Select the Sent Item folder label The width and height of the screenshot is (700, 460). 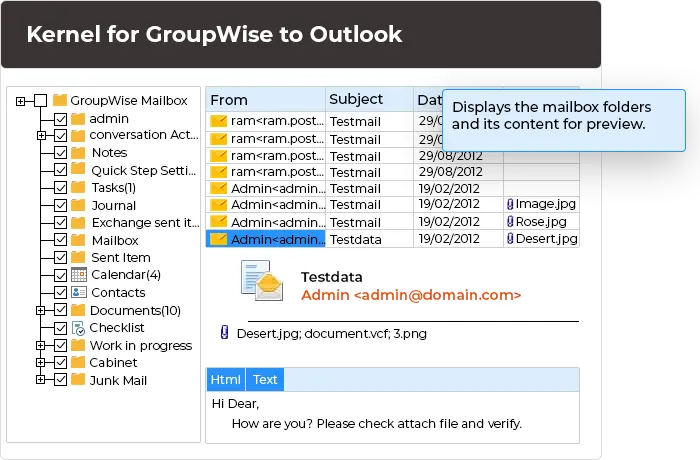click(x=121, y=258)
